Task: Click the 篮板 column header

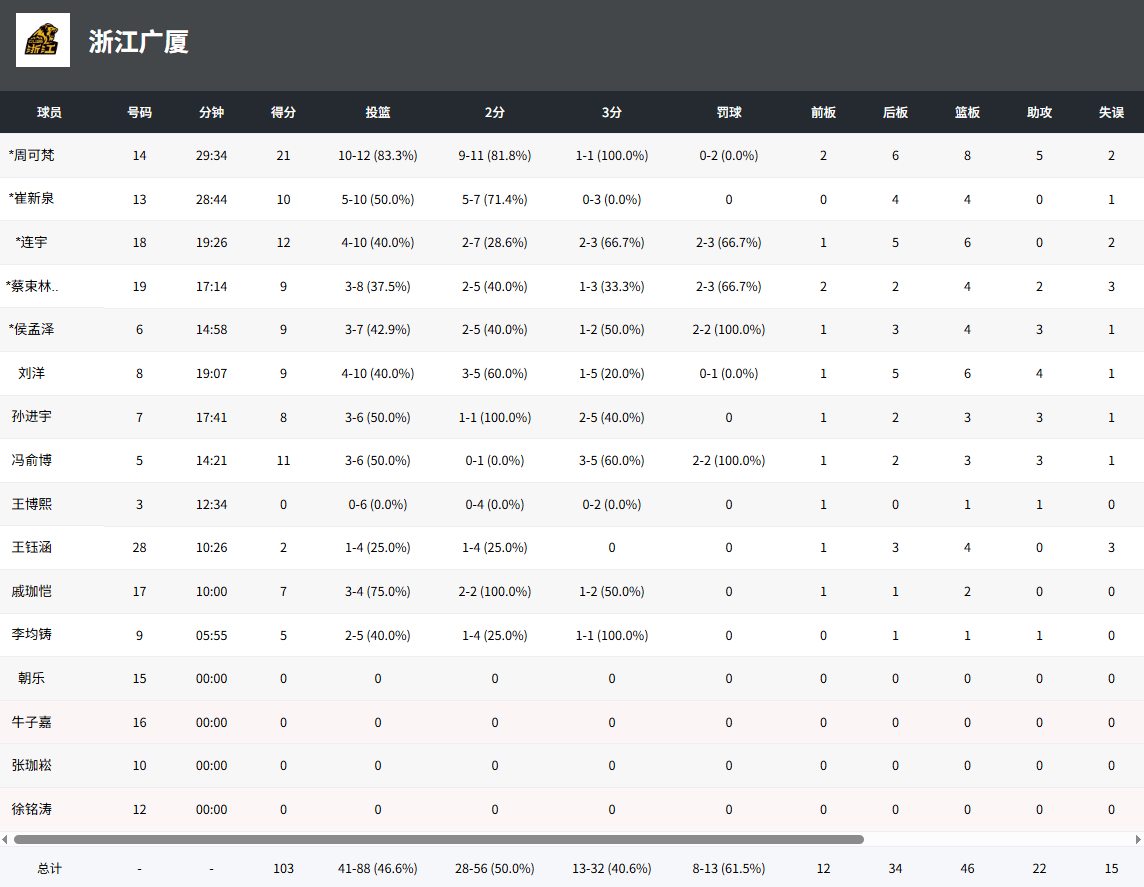Action: click(x=967, y=113)
